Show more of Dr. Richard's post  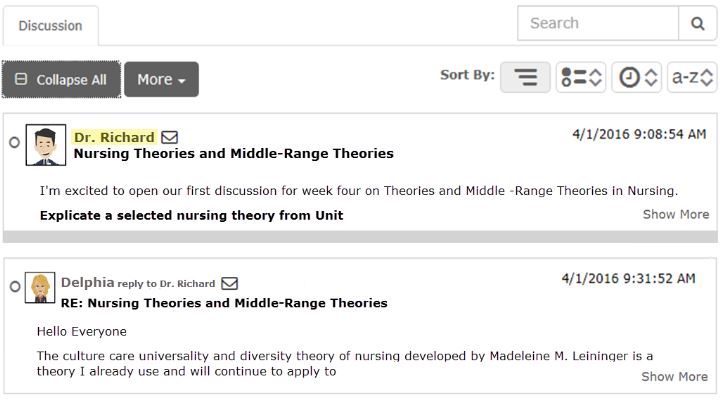tap(675, 214)
